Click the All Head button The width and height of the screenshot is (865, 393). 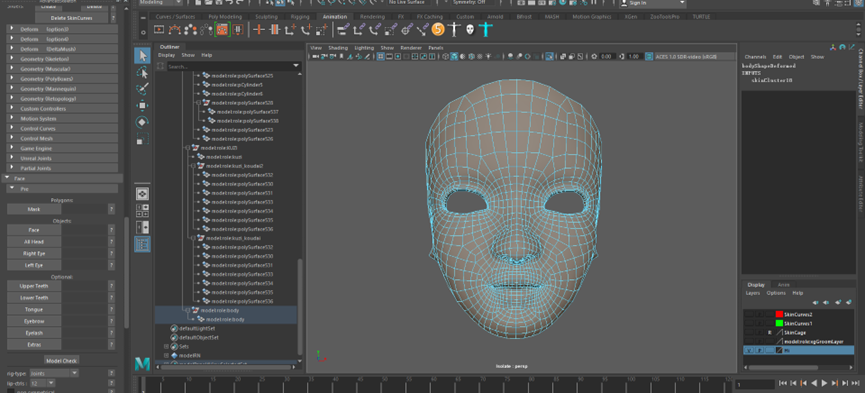coord(34,242)
